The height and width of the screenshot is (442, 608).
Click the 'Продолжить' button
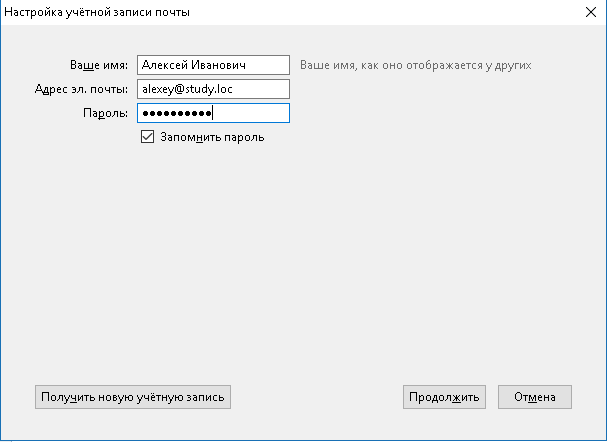444,397
